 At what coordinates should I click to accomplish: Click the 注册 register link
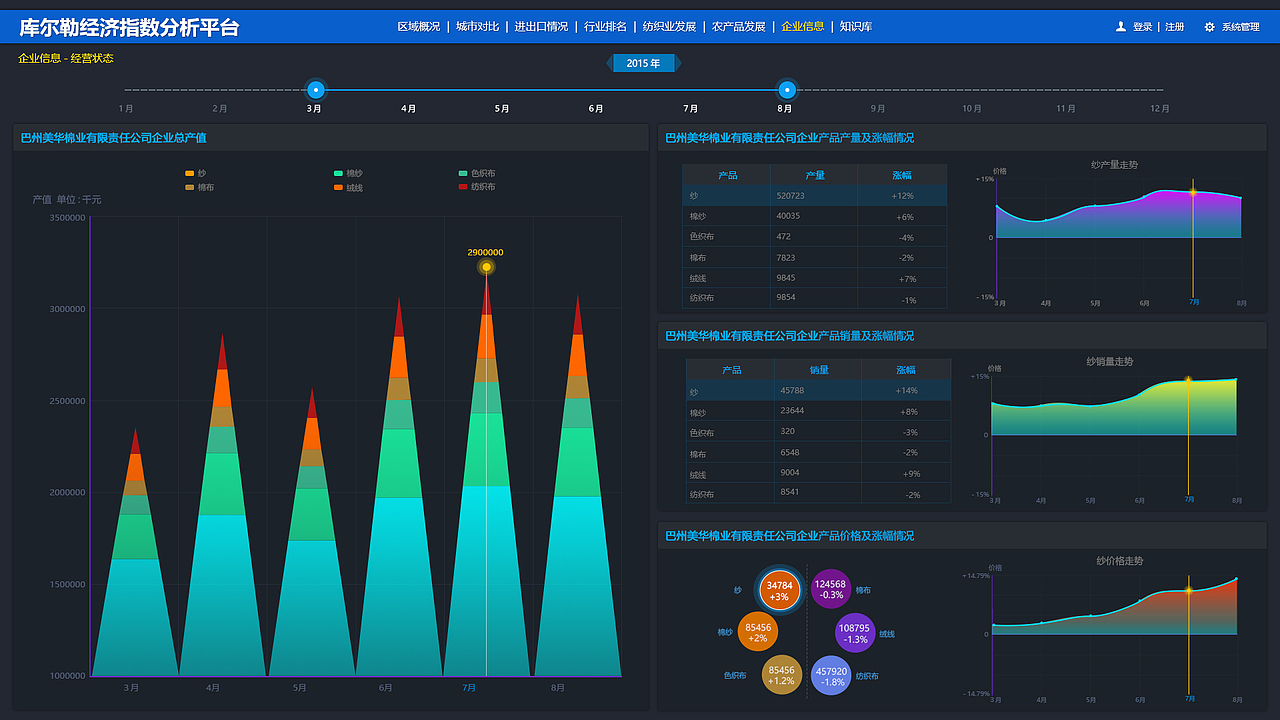click(1175, 27)
